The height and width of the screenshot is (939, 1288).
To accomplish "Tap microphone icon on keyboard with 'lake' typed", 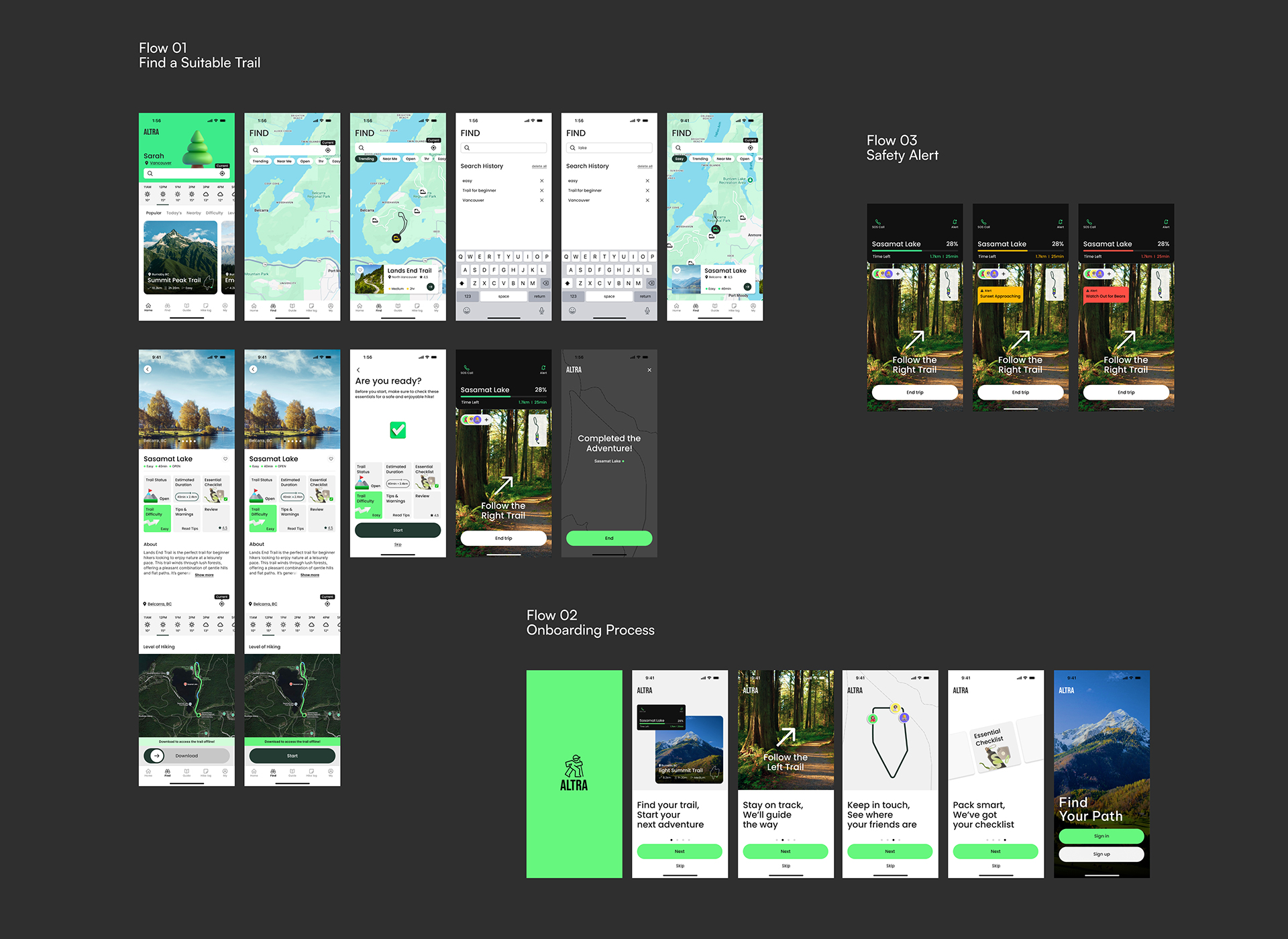I will (x=647, y=311).
